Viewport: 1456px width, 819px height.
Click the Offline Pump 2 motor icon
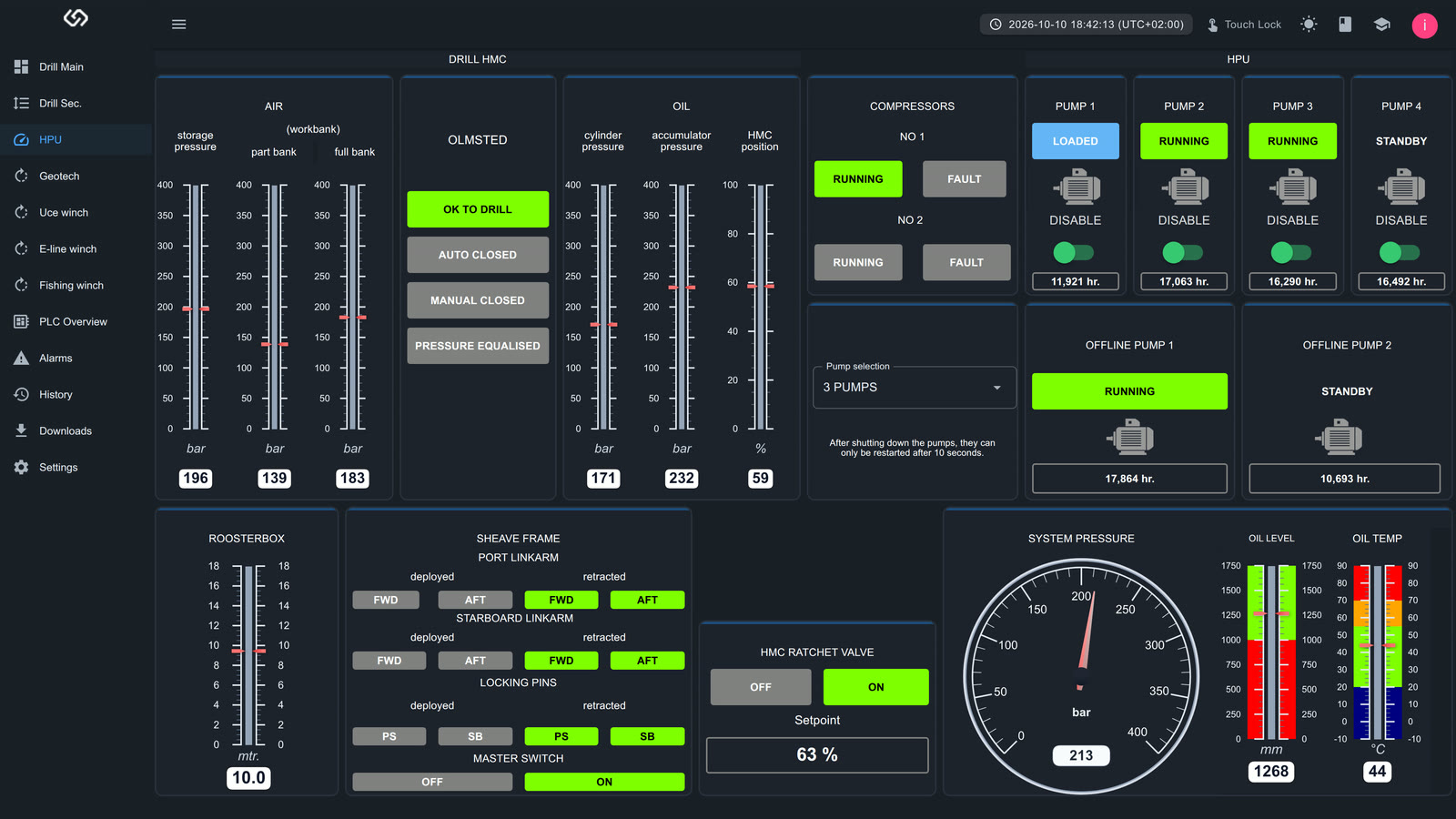(x=1339, y=438)
